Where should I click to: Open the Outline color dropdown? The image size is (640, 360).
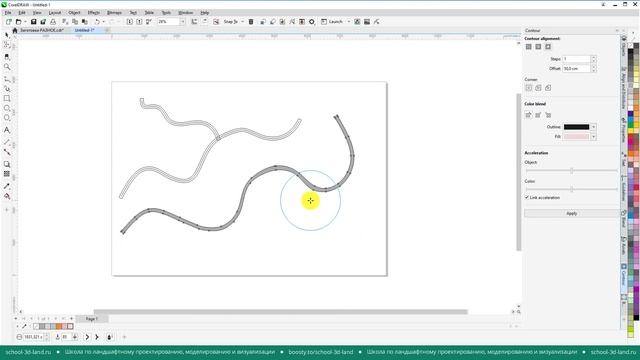tap(593, 127)
